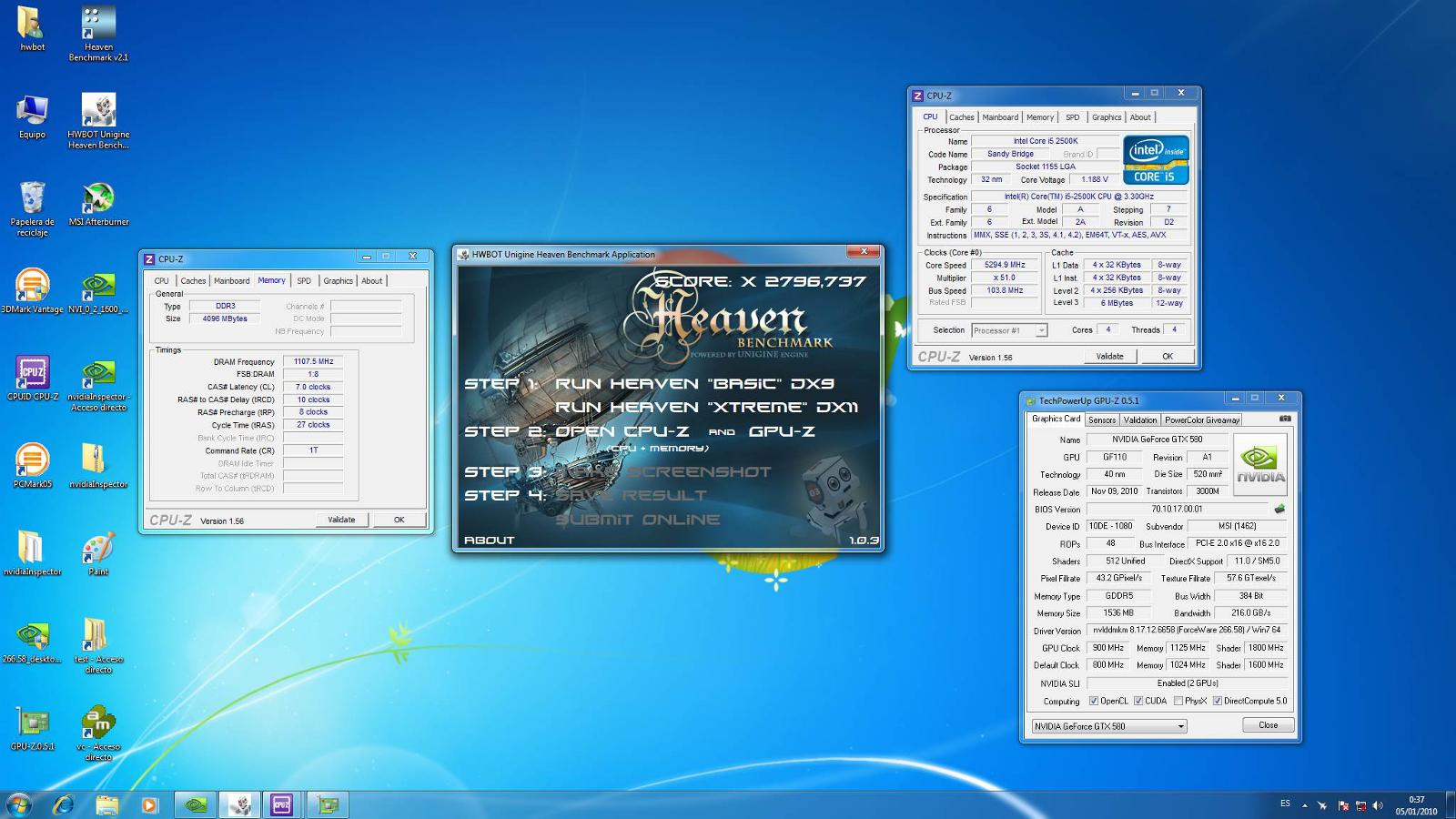
Task: Toggle the DirectCompute 5.0 checkbox
Action: [x=1217, y=701]
